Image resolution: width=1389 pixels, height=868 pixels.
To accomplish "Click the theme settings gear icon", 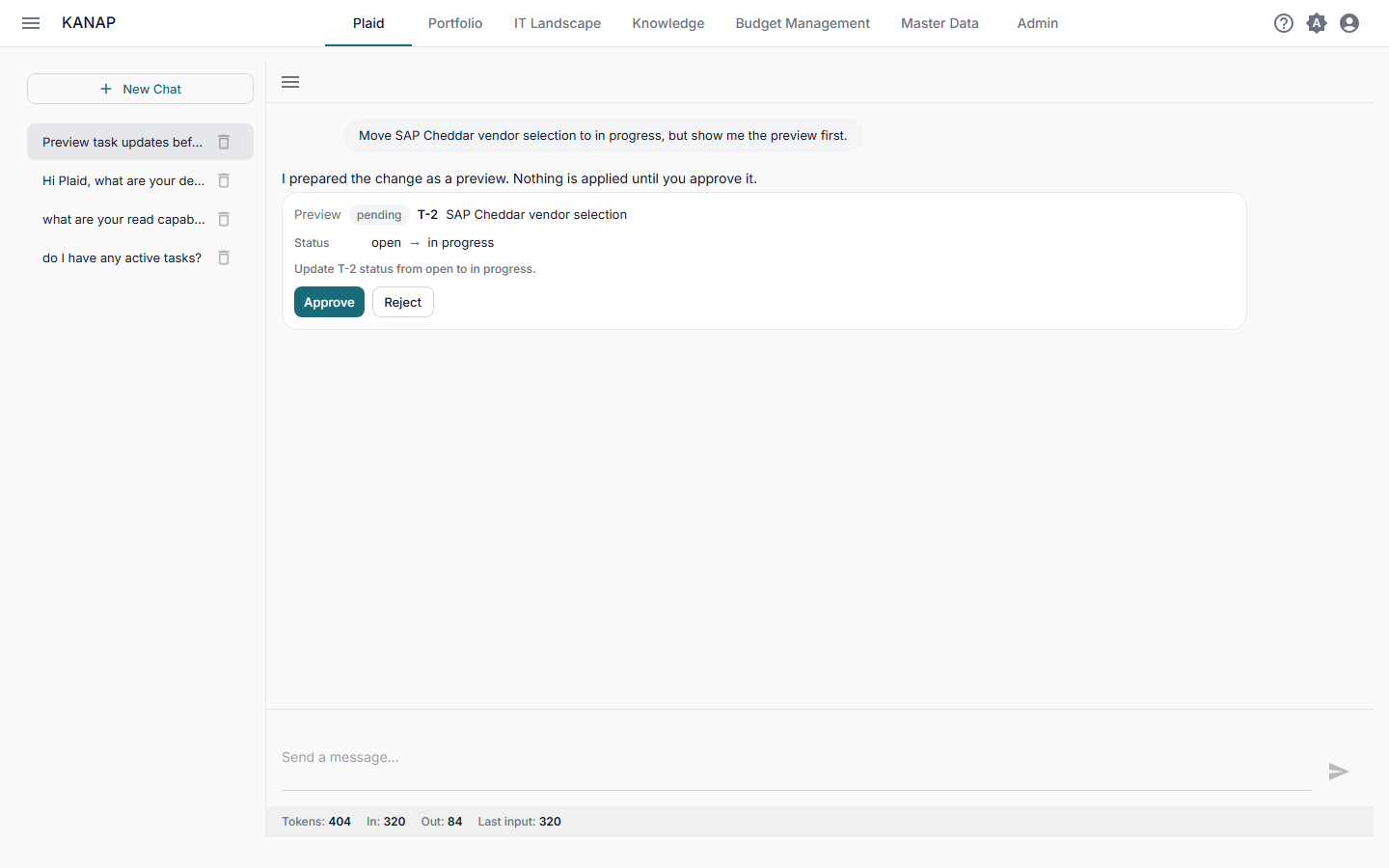I will click(1317, 23).
